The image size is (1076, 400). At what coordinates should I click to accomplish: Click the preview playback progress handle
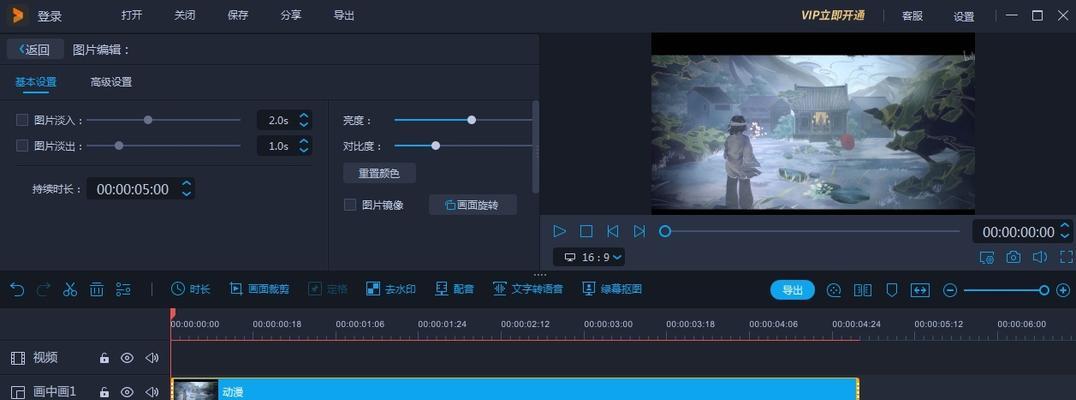pyautogui.click(x=664, y=231)
